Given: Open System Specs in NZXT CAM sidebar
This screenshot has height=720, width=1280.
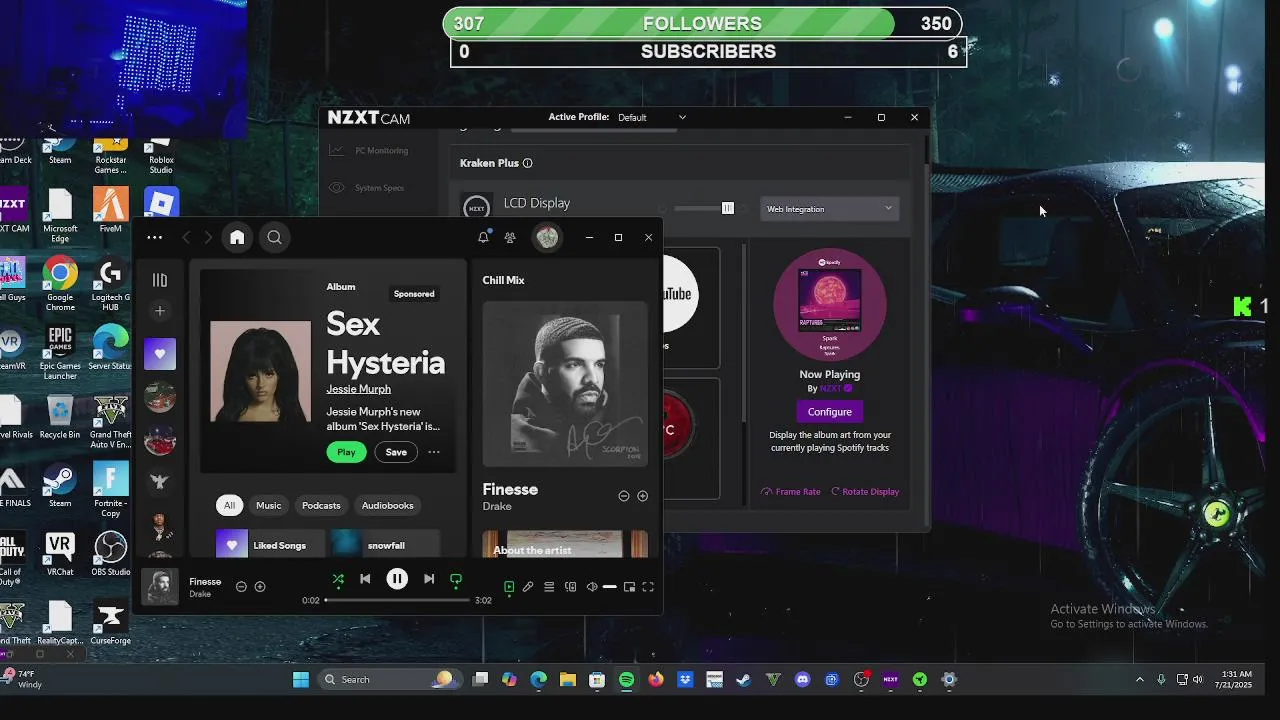Looking at the screenshot, I should [x=367, y=188].
